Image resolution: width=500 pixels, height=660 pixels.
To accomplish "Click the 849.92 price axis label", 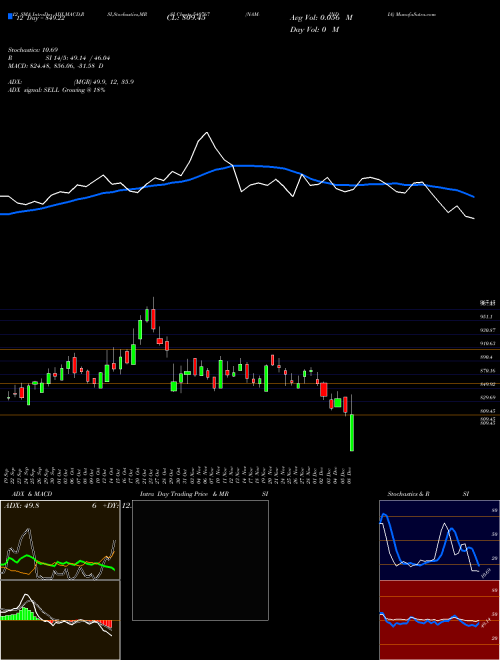I will 487,384.
